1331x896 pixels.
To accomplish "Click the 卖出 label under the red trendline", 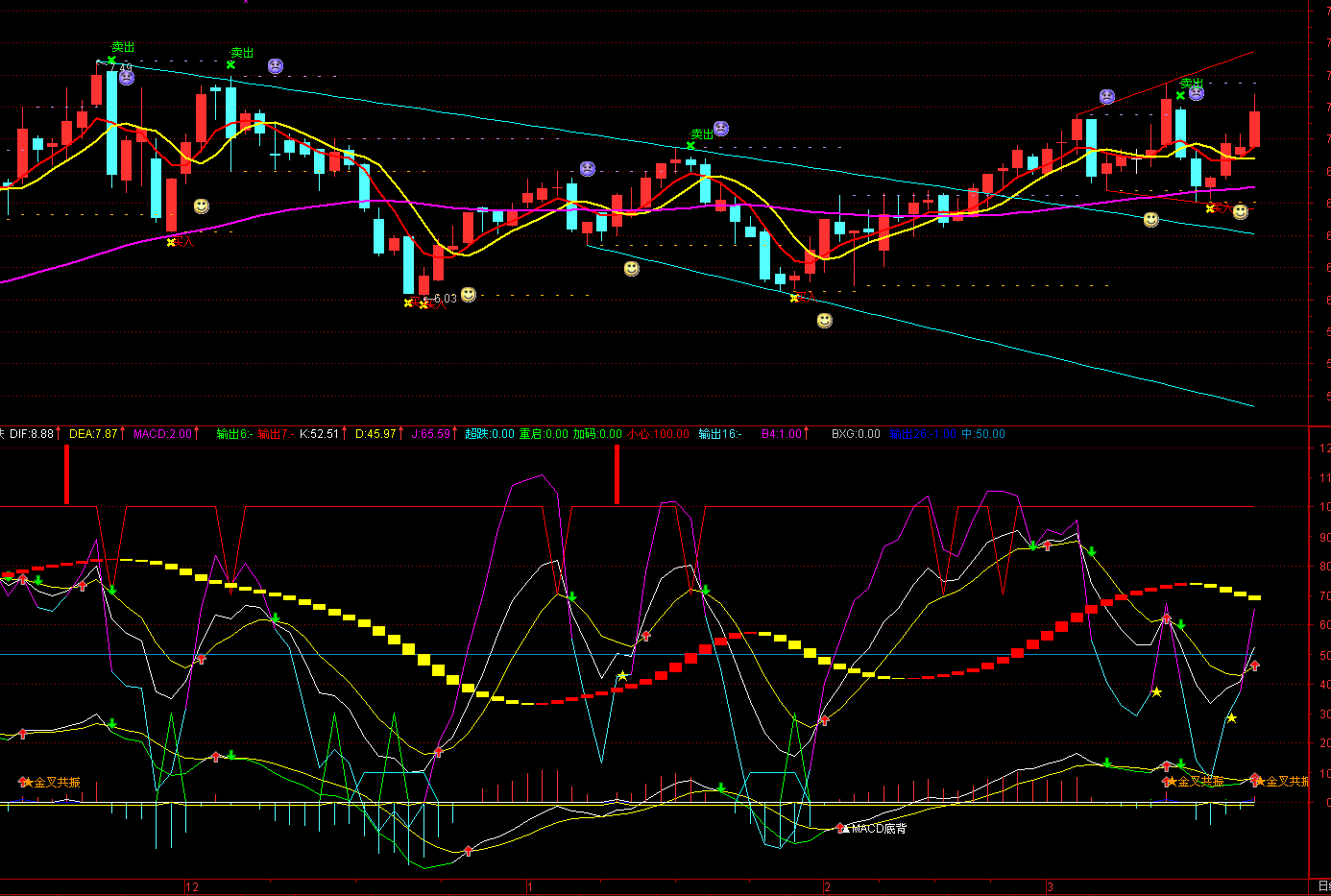I will click(x=1192, y=84).
